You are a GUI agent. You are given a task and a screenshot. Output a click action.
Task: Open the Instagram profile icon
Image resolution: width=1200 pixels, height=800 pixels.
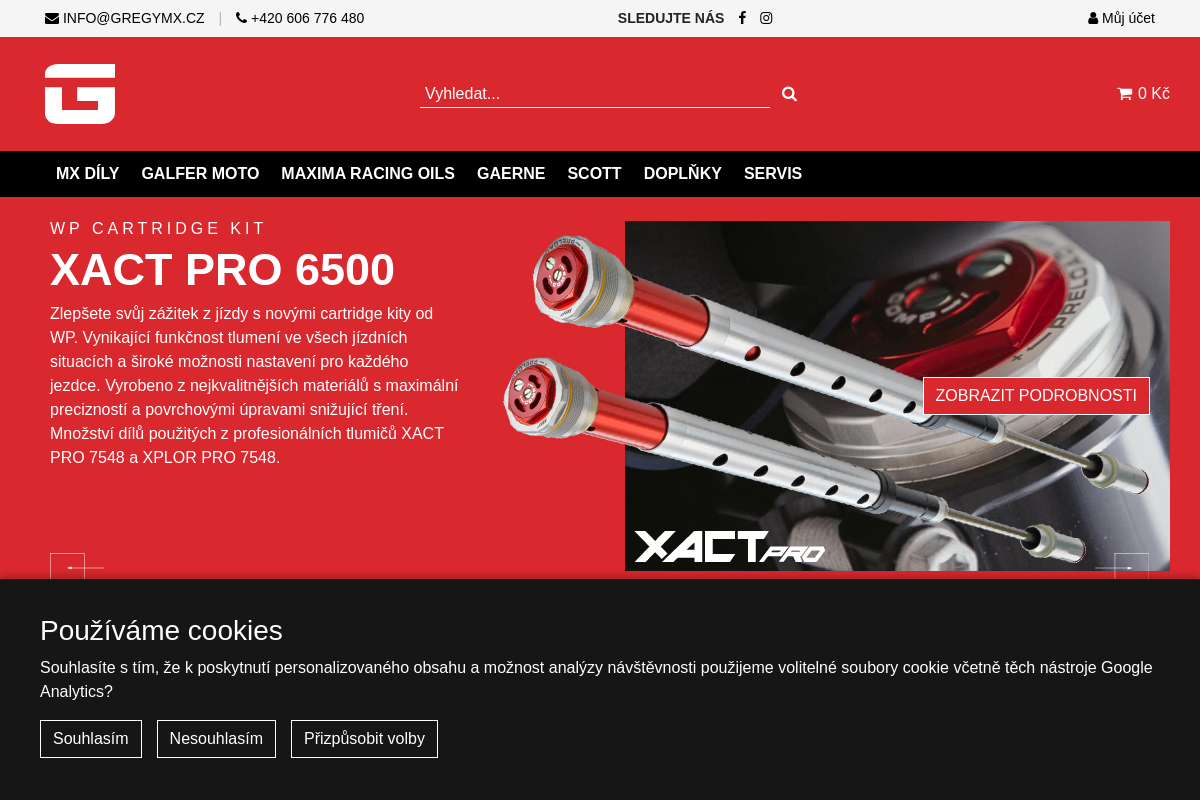pyautogui.click(x=766, y=18)
